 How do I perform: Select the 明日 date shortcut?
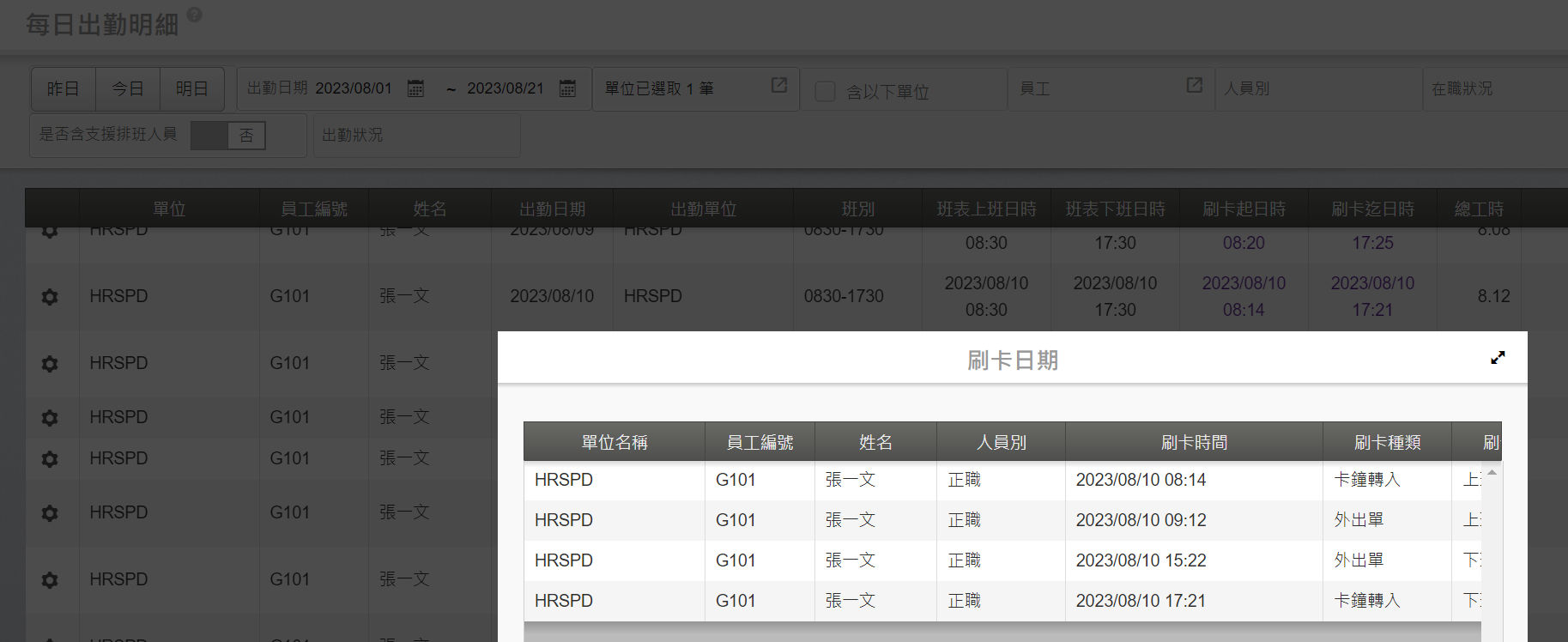pos(192,89)
